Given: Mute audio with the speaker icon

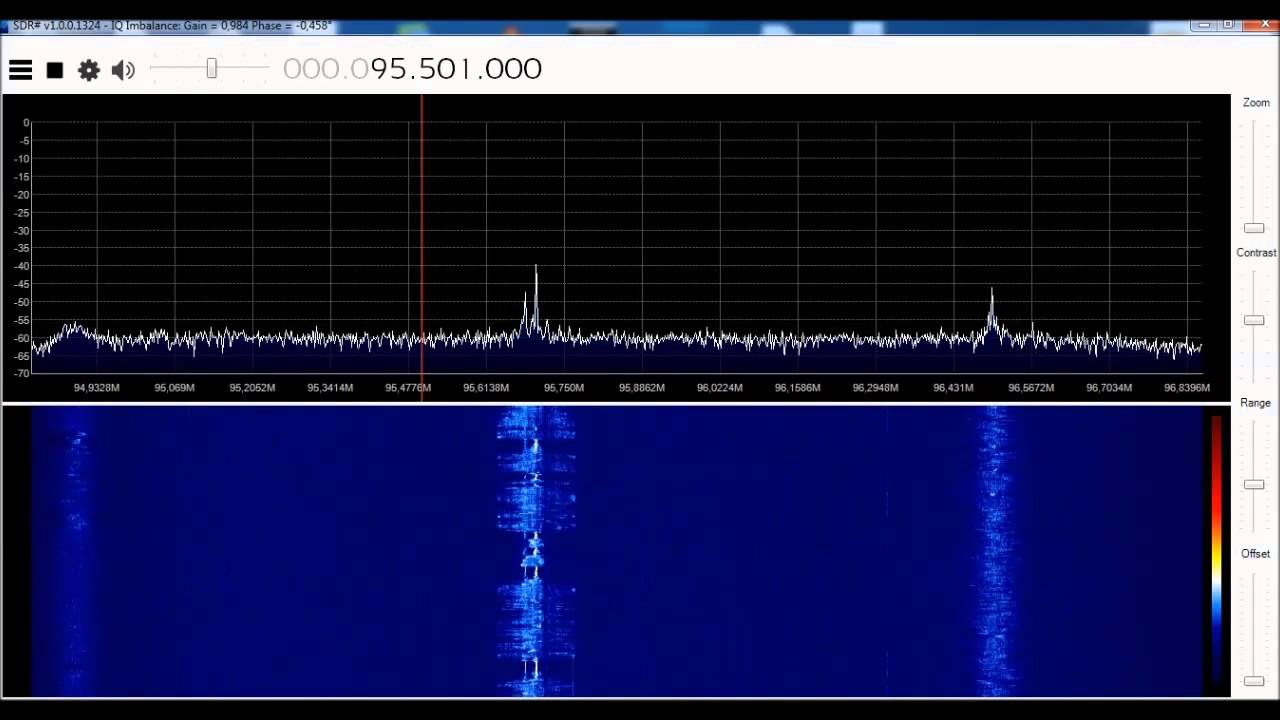Looking at the screenshot, I should coord(123,70).
